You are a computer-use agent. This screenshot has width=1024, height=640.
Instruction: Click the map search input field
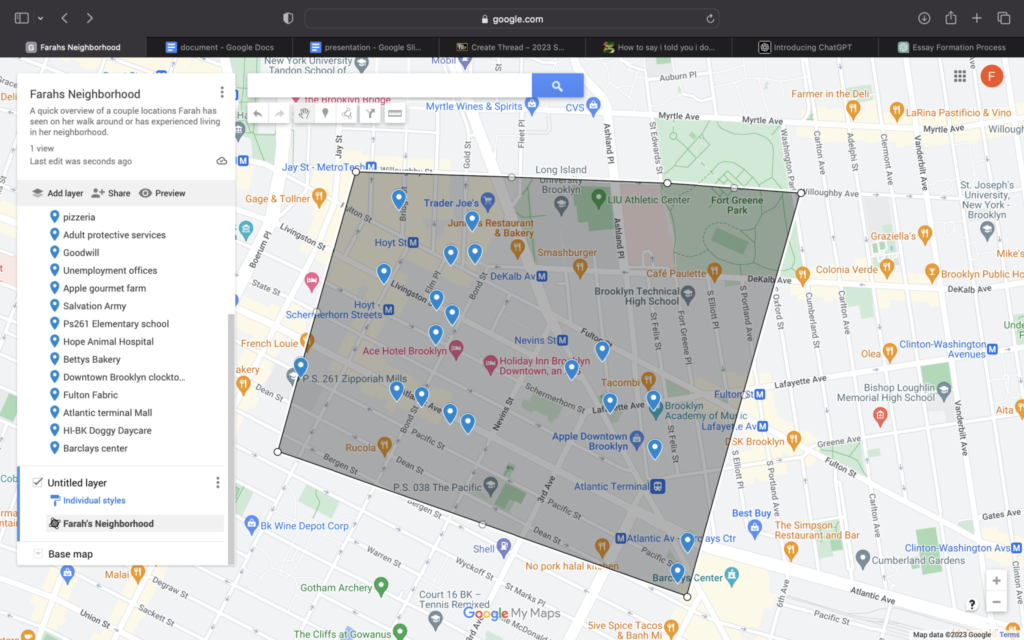click(x=390, y=86)
